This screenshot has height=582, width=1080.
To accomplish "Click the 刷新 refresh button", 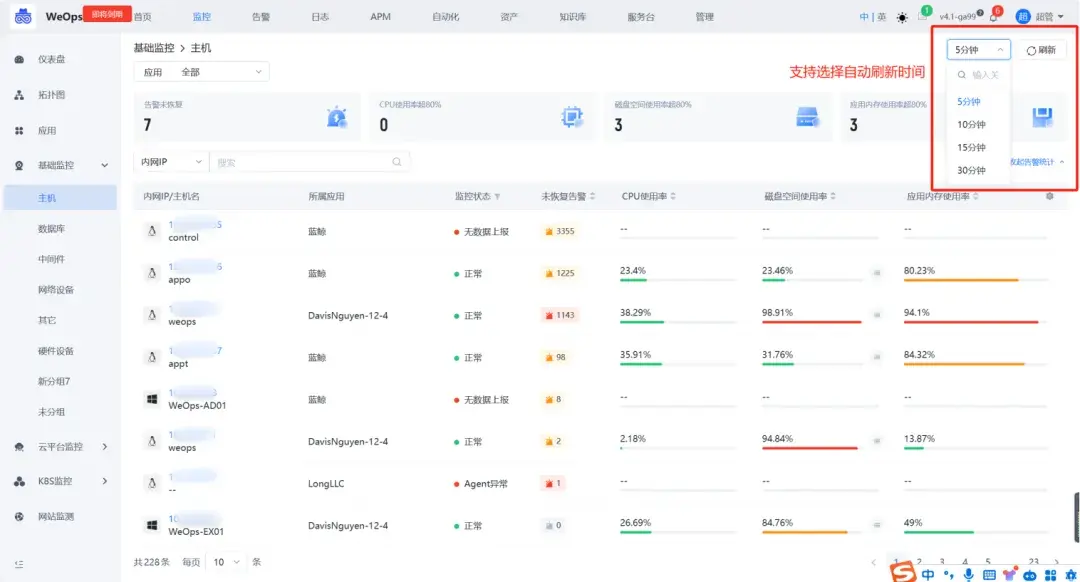I will point(1041,48).
